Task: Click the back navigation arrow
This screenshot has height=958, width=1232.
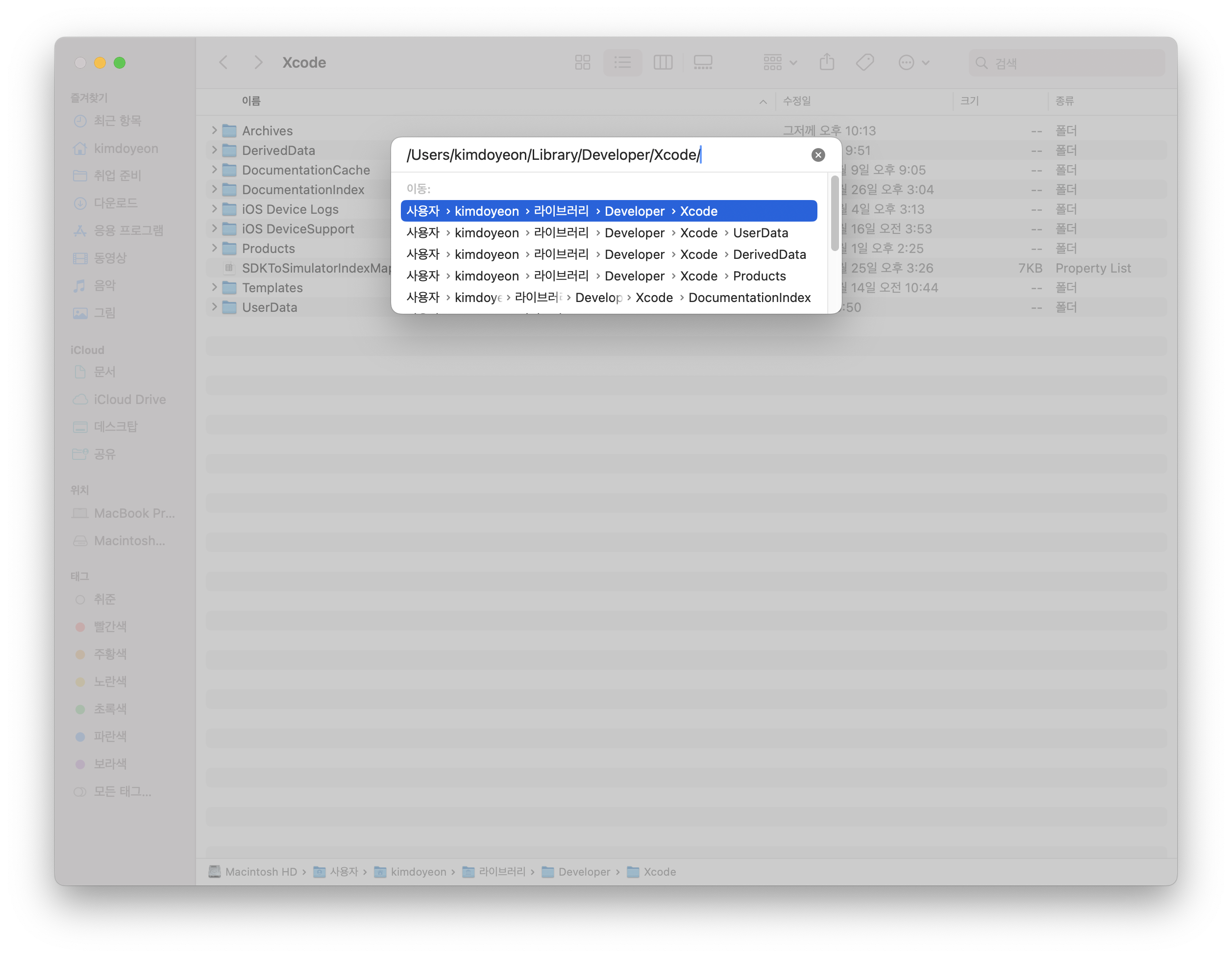Action: tap(223, 62)
